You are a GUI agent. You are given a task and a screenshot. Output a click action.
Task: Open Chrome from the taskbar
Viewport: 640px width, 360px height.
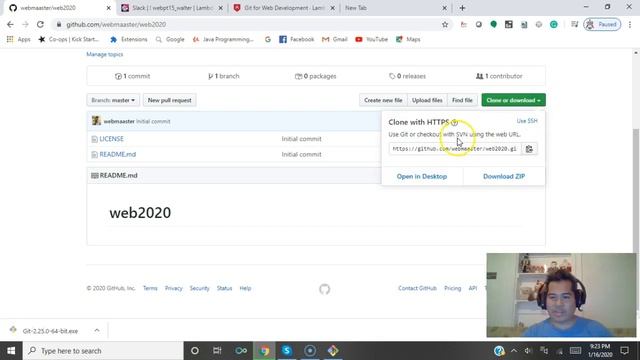click(x=264, y=351)
